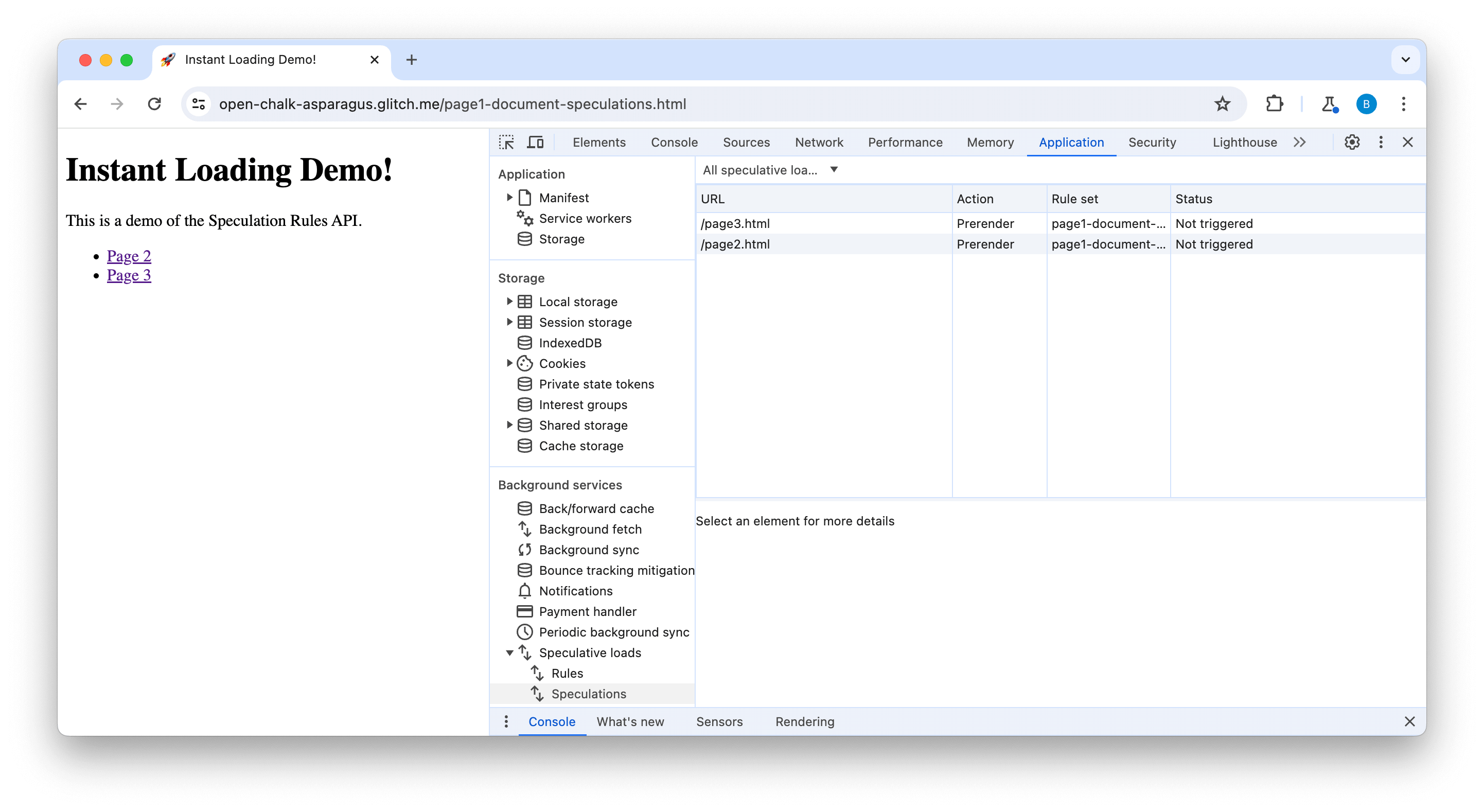The width and height of the screenshot is (1484, 812).
Task: Switch to the Console tab at bottom
Action: coord(553,721)
